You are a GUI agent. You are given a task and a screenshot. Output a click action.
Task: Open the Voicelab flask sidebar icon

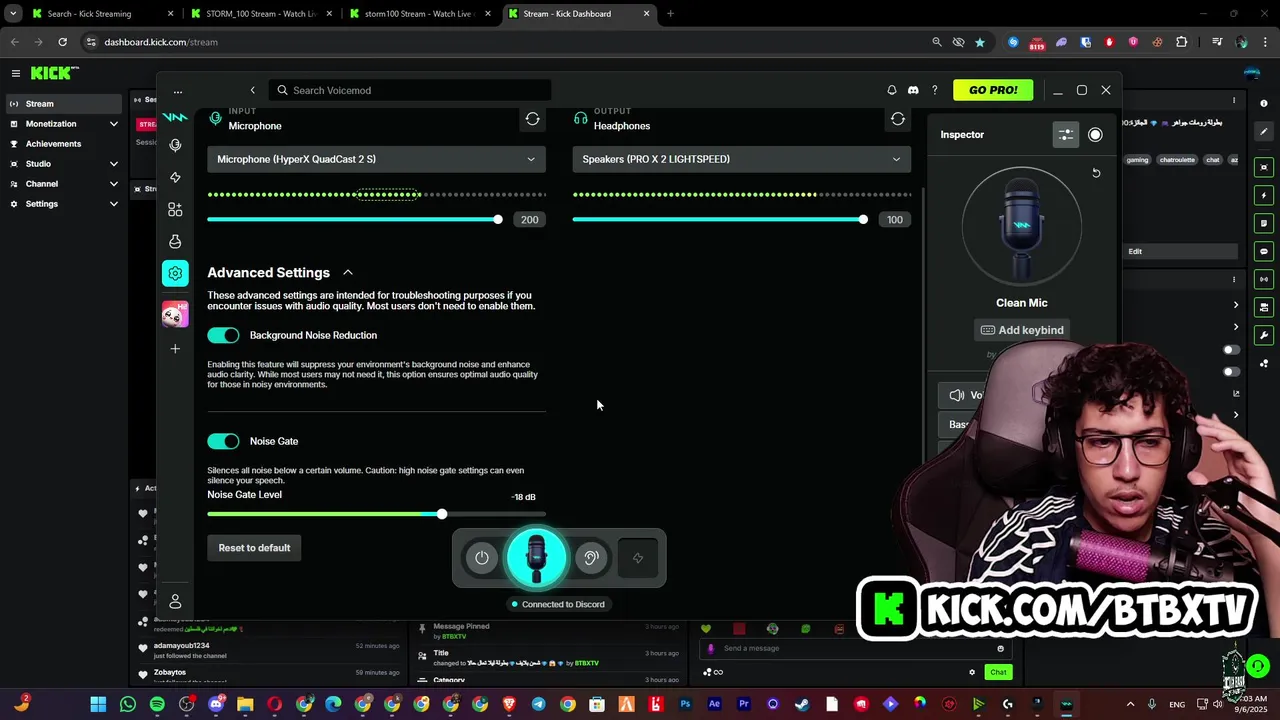pos(175,241)
